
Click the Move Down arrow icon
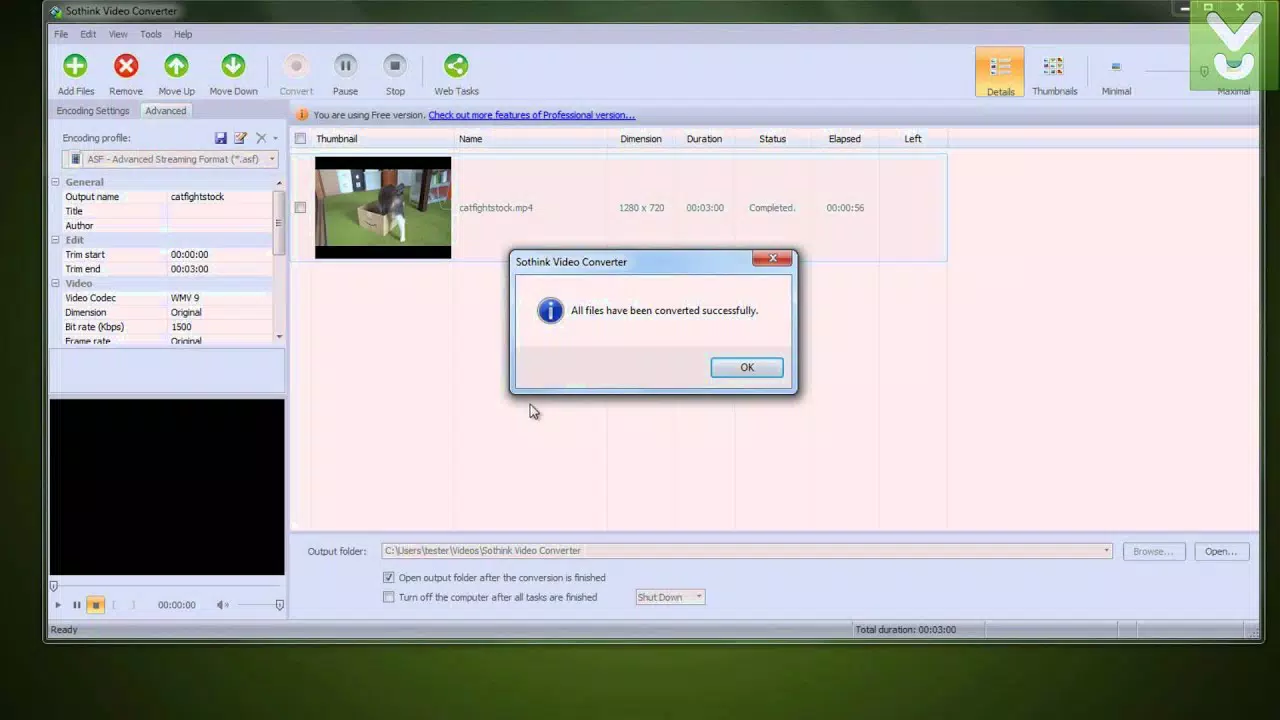[x=233, y=66]
